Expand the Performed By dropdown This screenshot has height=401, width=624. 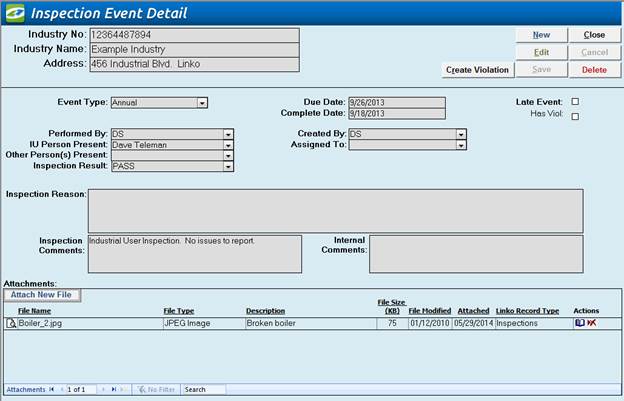click(x=229, y=133)
